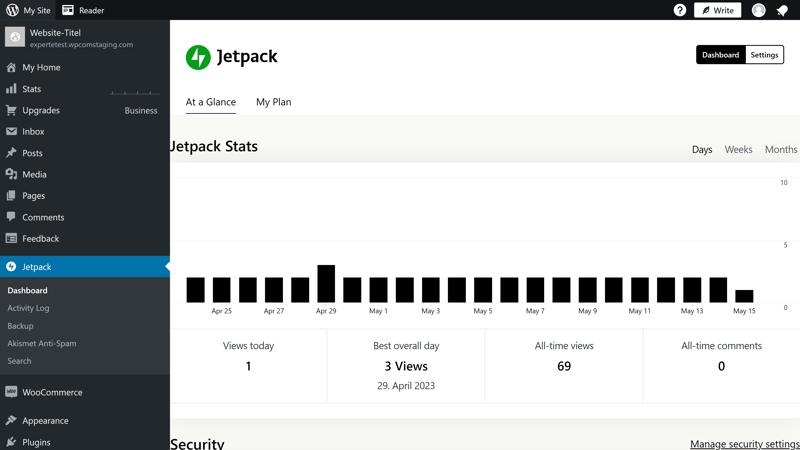Screen dimensions: 800x450
Task: Click the Apr 29 chart bar
Action: tap(326, 284)
